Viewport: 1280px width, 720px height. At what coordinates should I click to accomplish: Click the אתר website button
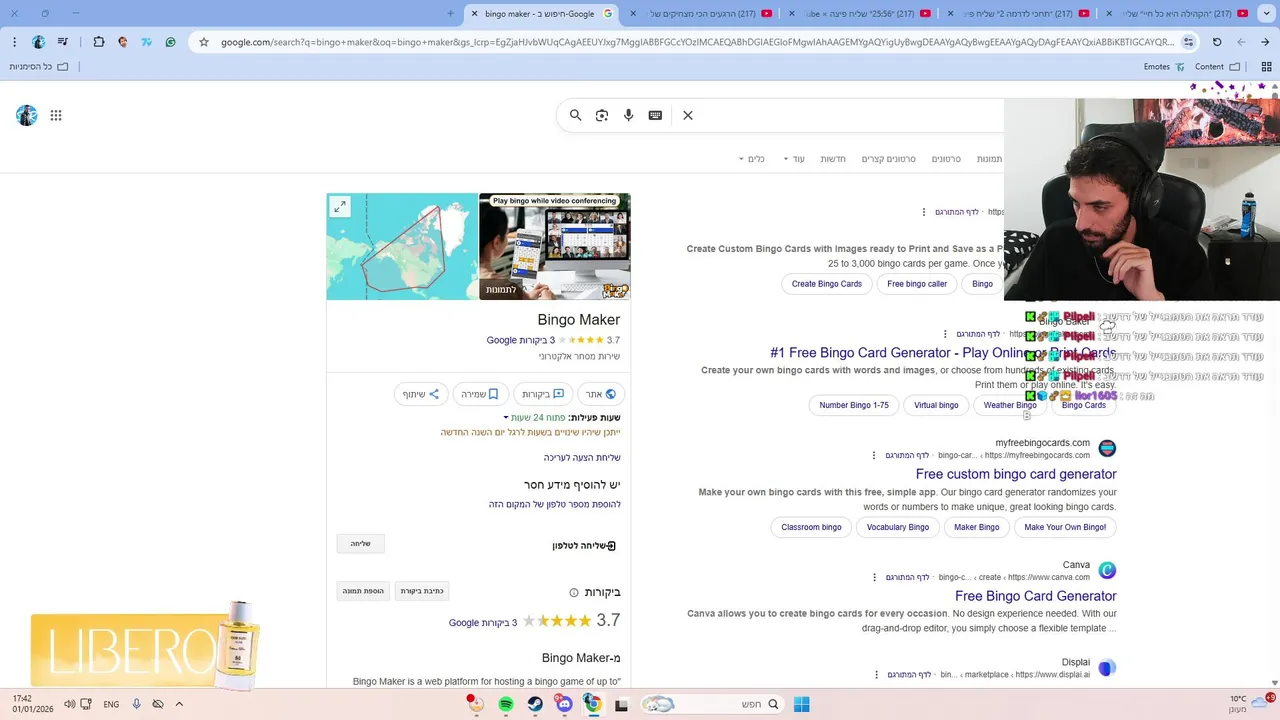pyautogui.click(x=601, y=394)
